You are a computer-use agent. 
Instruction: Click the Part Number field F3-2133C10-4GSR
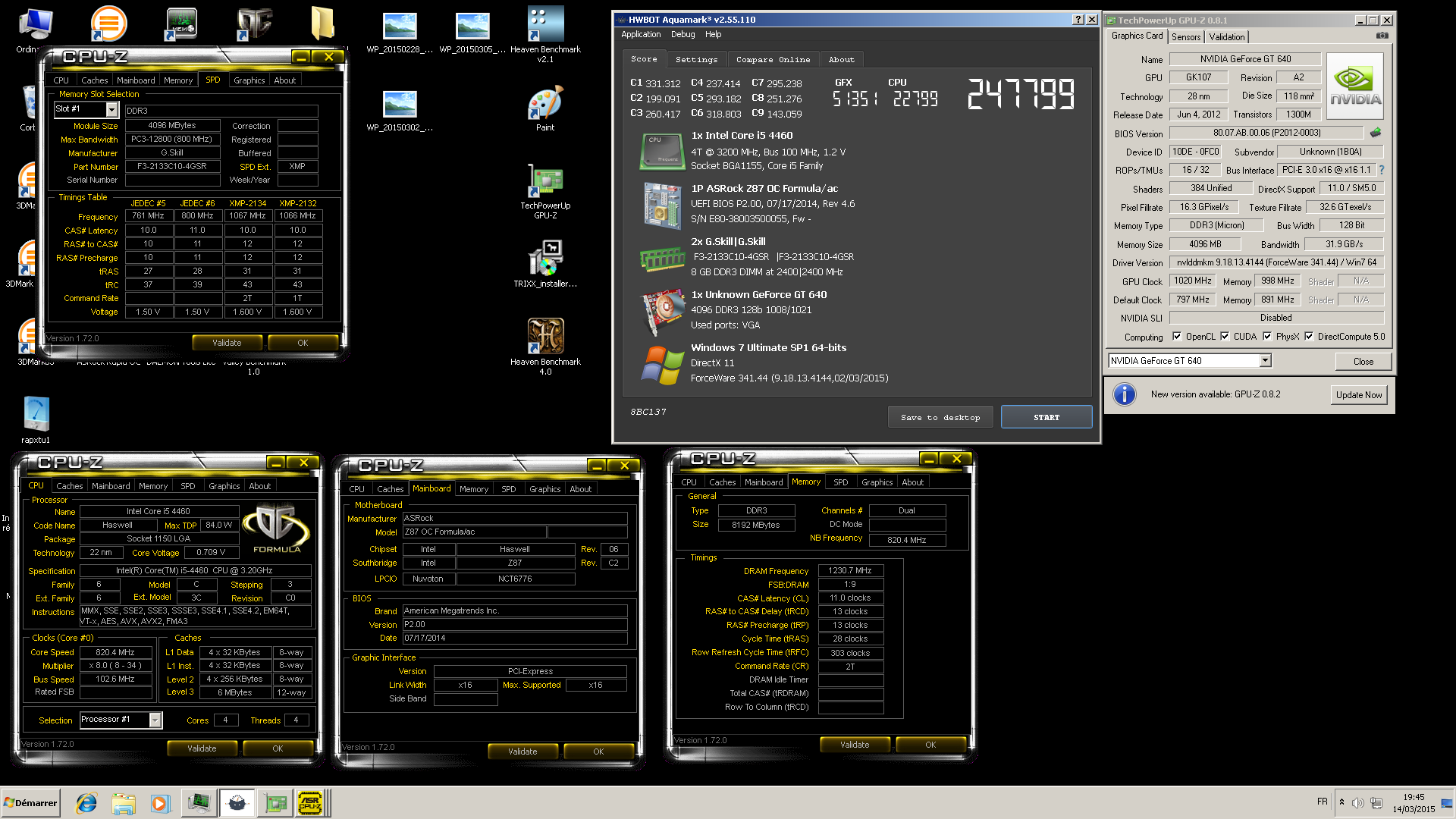tap(171, 167)
